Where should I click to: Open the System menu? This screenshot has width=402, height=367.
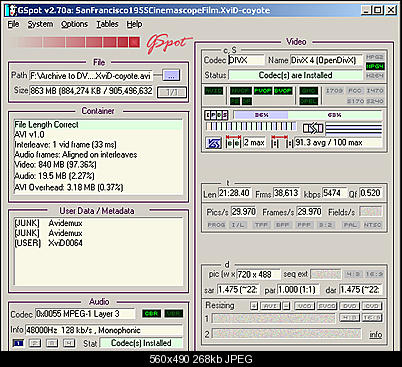click(x=40, y=24)
